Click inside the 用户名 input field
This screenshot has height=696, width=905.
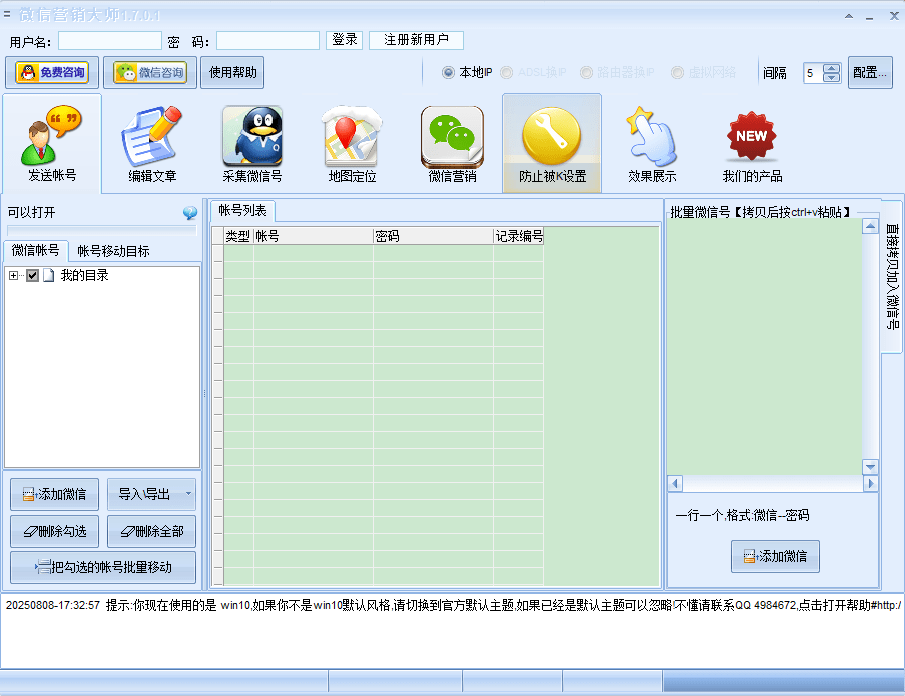[110, 40]
